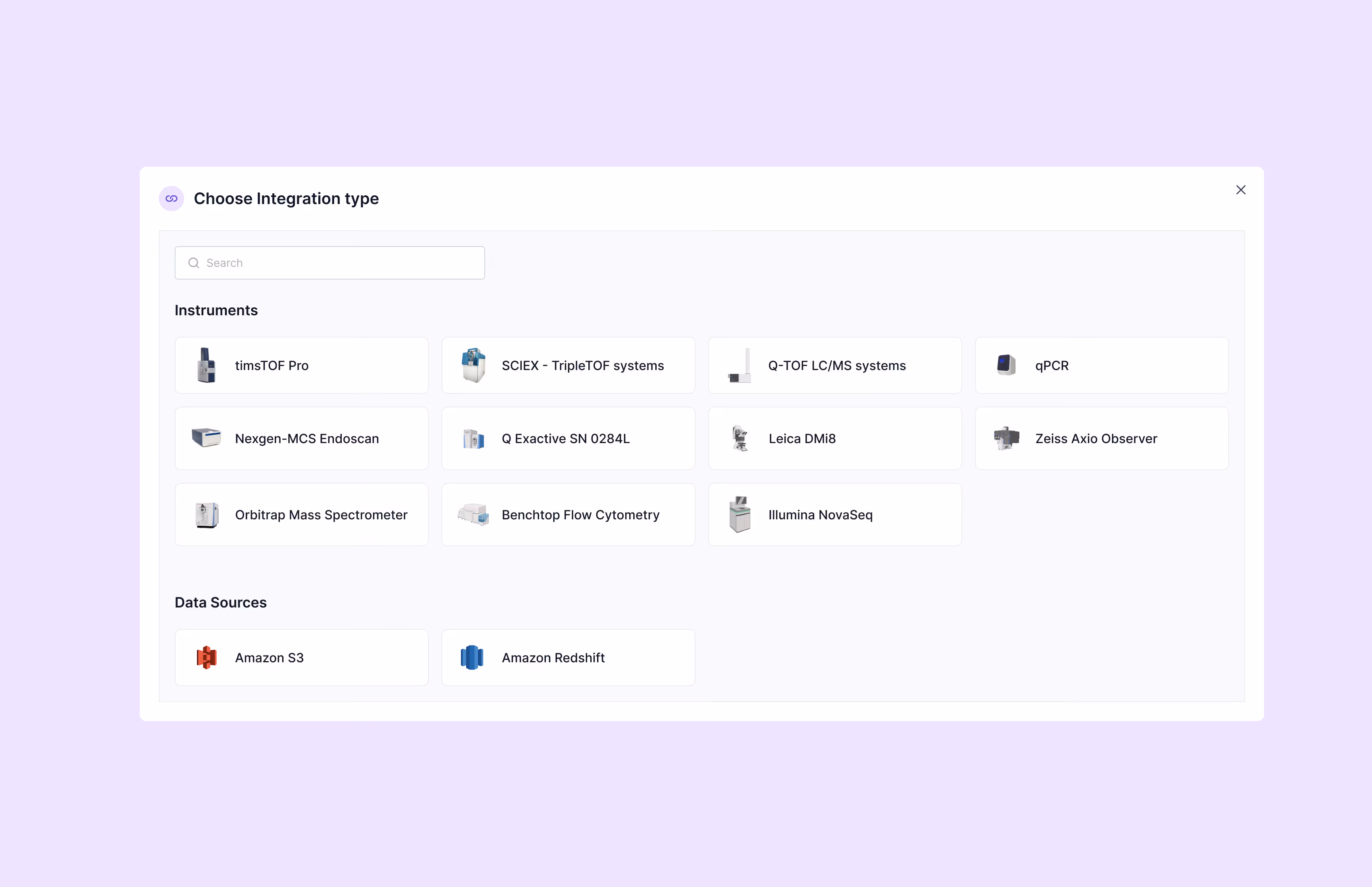Click the Zeiss Axio Observer icon

[1006, 438]
